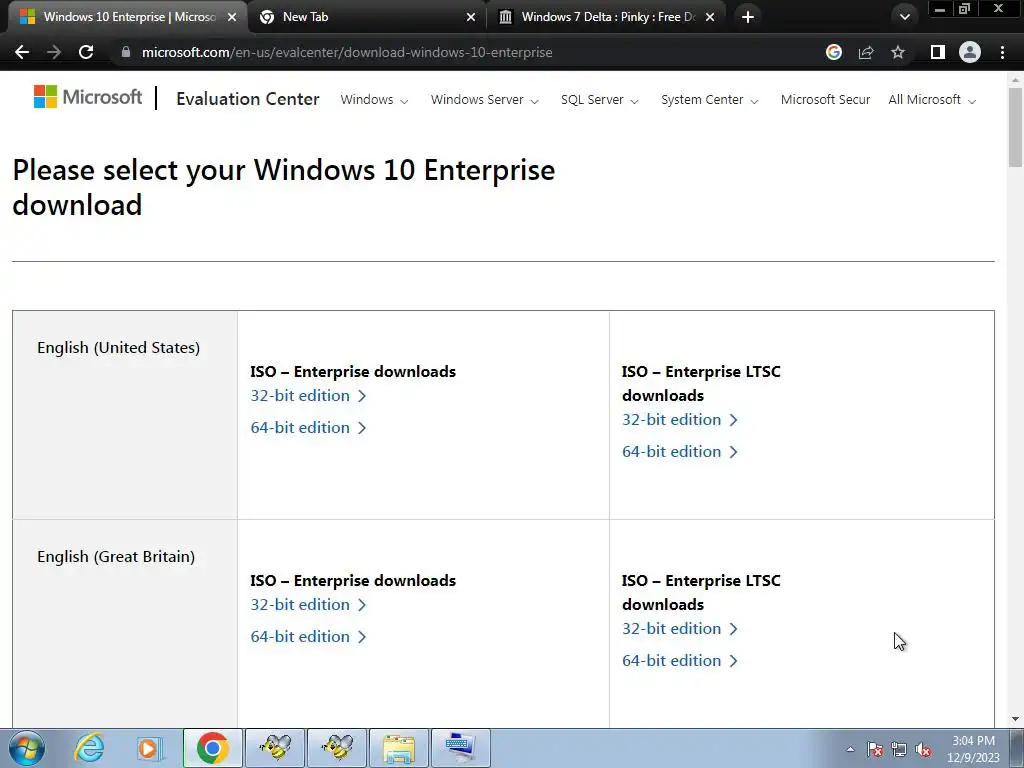Switch to the New Tab tab
The height and width of the screenshot is (768, 1024).
pos(367,17)
